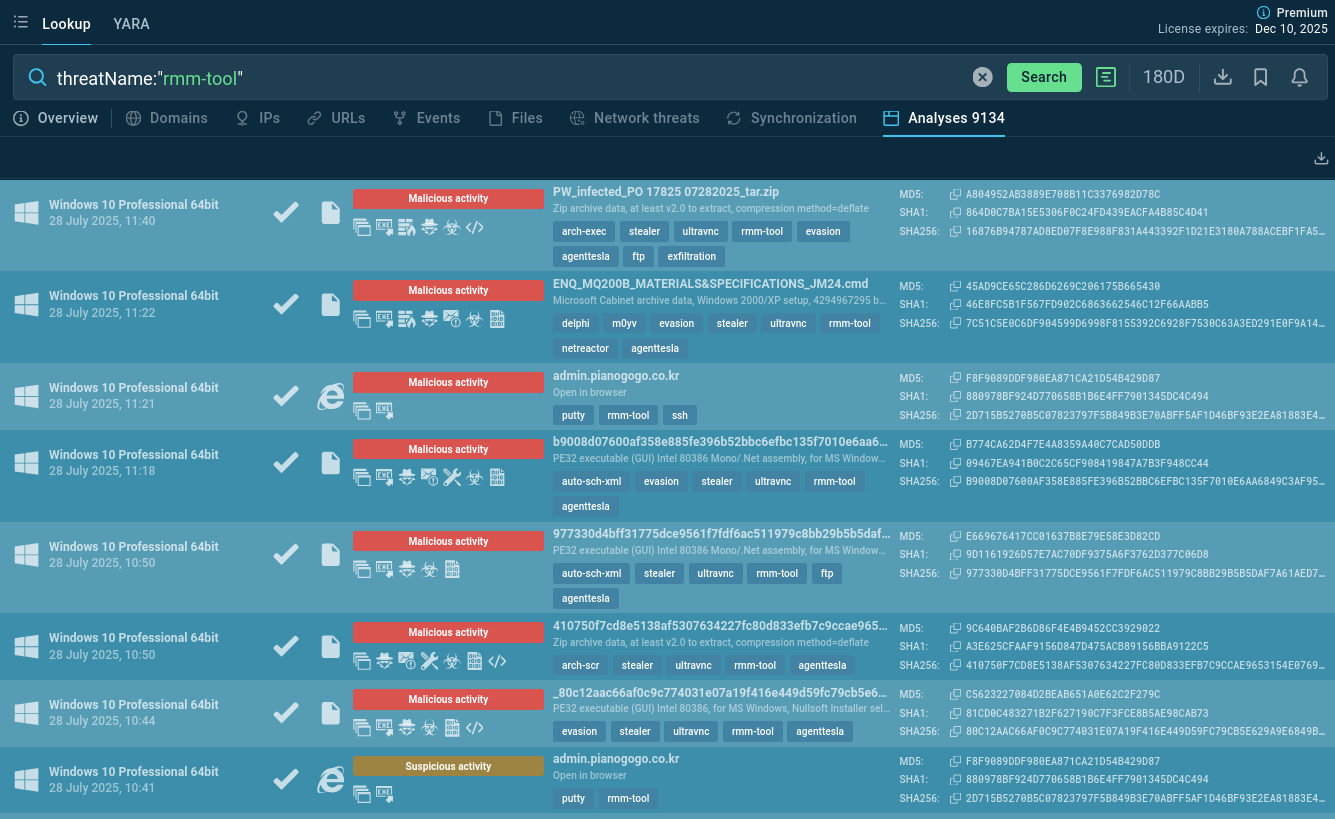The height and width of the screenshot is (819, 1335).
Task: Click the green Search button
Action: [1043, 77]
